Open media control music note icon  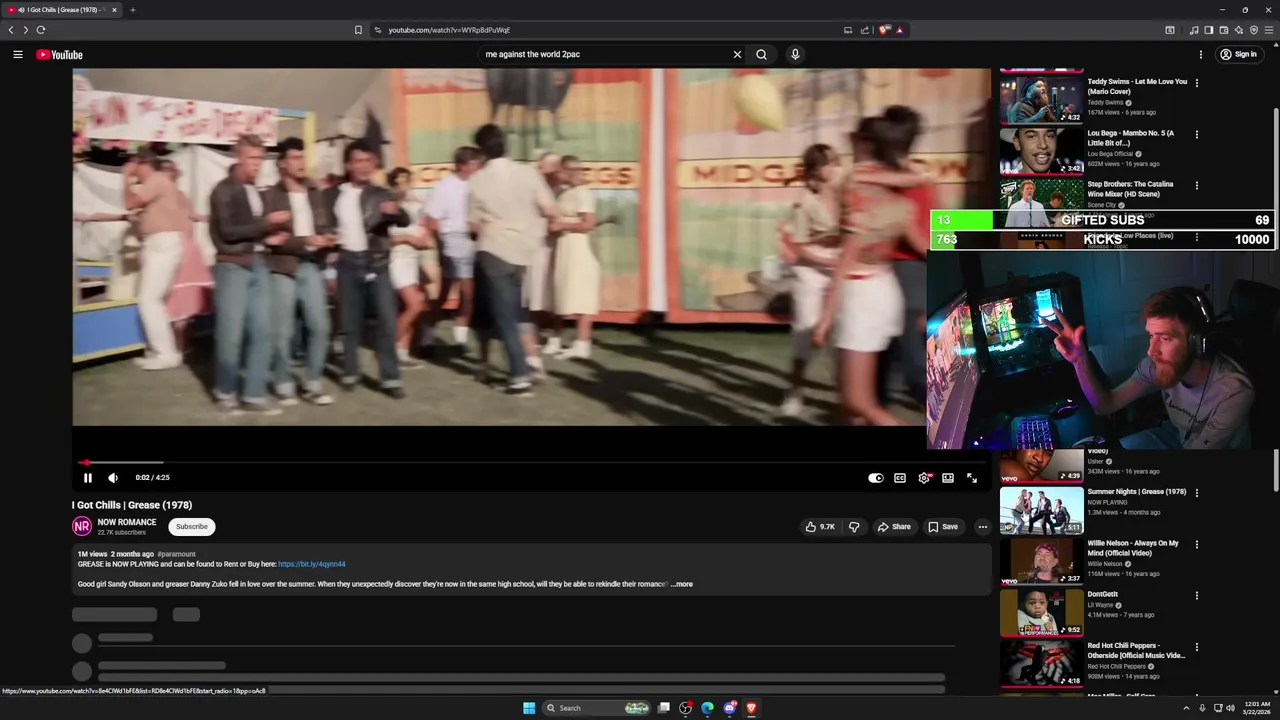[x=1194, y=30]
